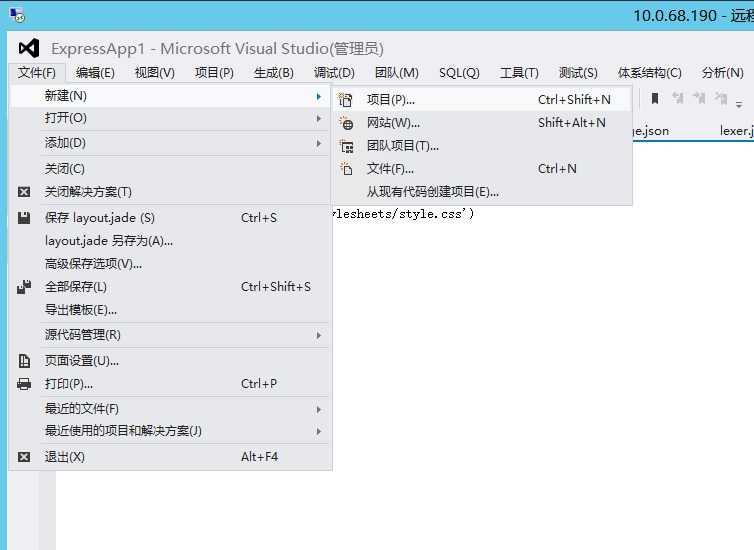Viewport: 754px width, 550px height.
Task: Click the page setup icon beside 页面设置(U)
Action: coord(24,361)
